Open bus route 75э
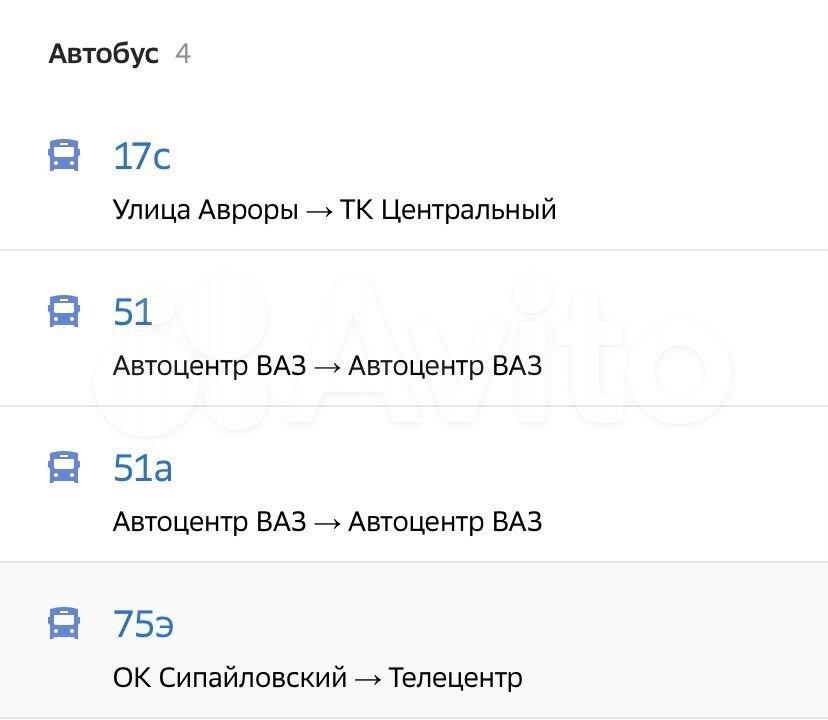 [144, 623]
